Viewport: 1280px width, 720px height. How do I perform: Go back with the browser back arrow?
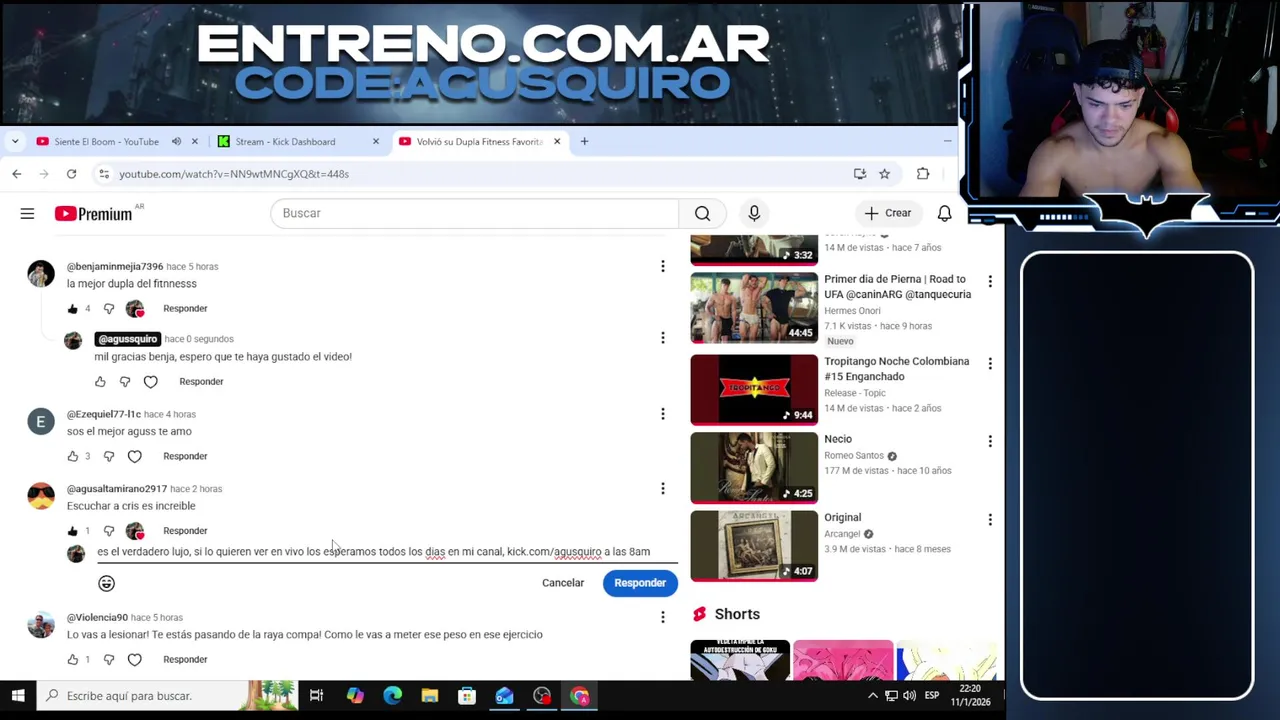tap(17, 174)
